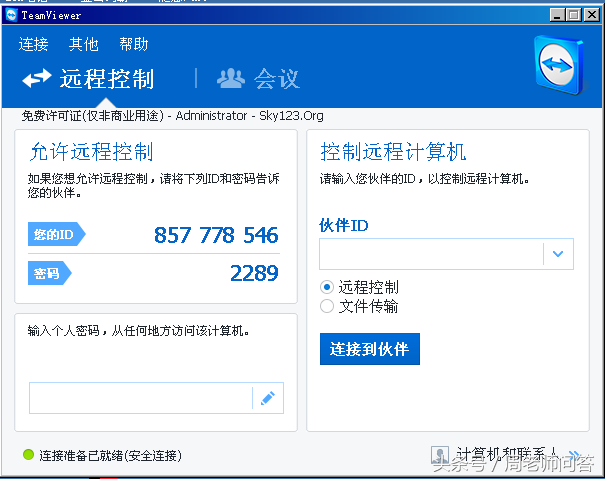Click the 允许远程控制 heading

[91, 151]
